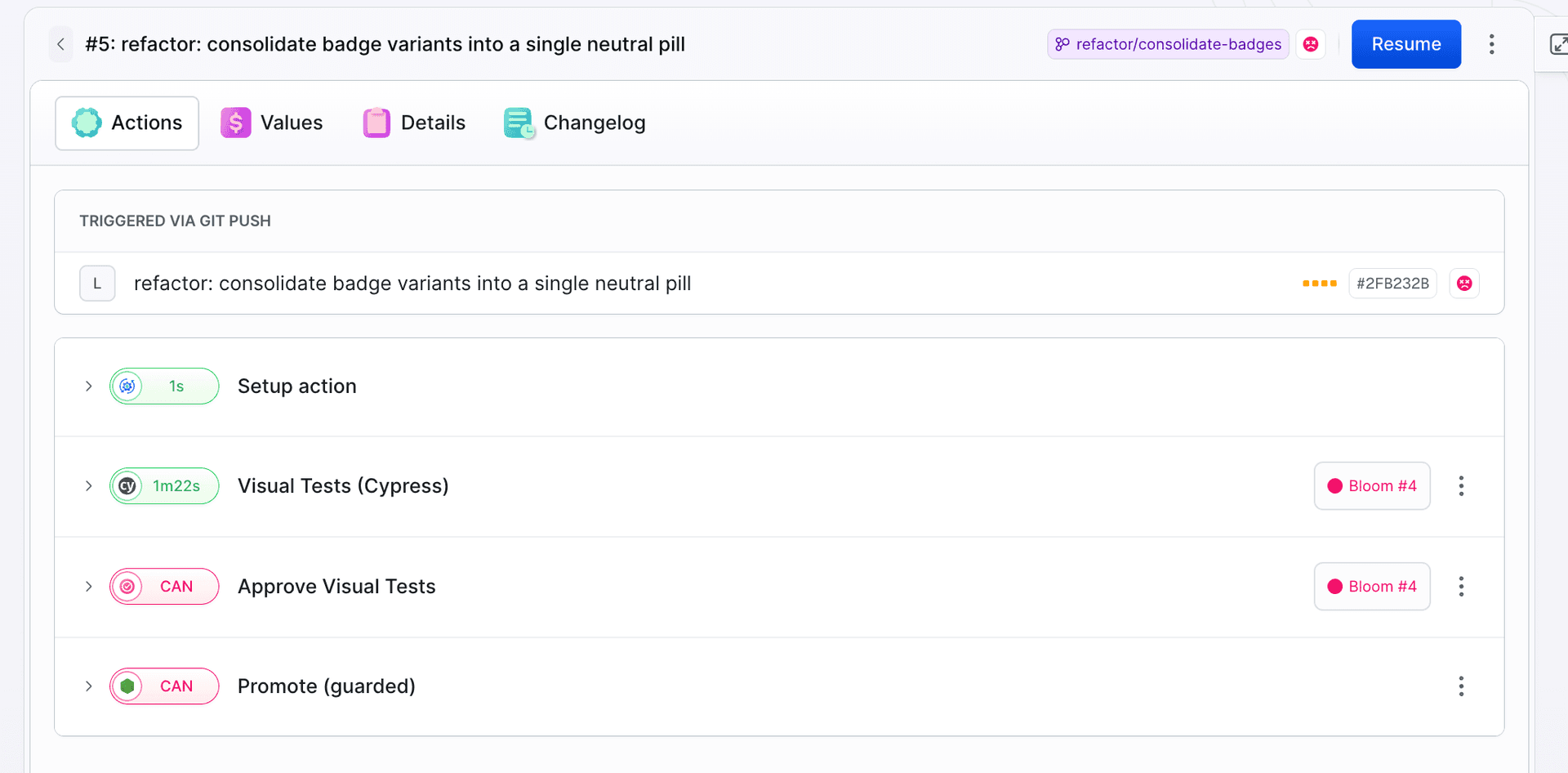Expand the Promote (guarded) row
Screen dimensions: 1568x773
(88, 686)
